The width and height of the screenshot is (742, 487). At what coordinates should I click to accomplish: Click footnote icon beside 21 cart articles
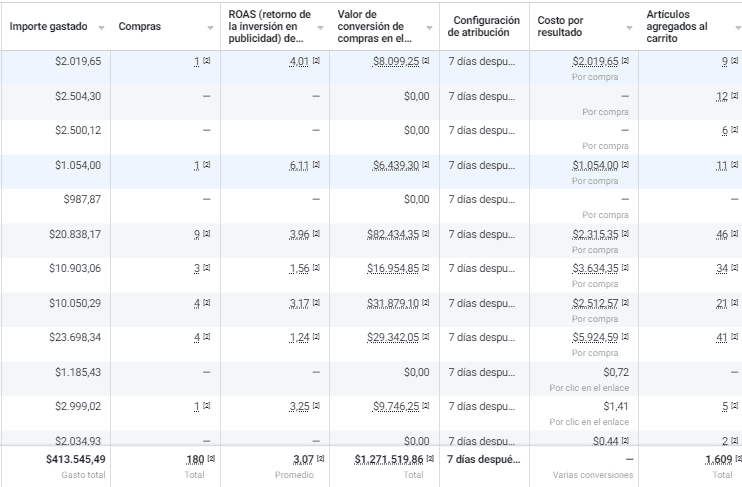pyautogui.click(x=734, y=303)
